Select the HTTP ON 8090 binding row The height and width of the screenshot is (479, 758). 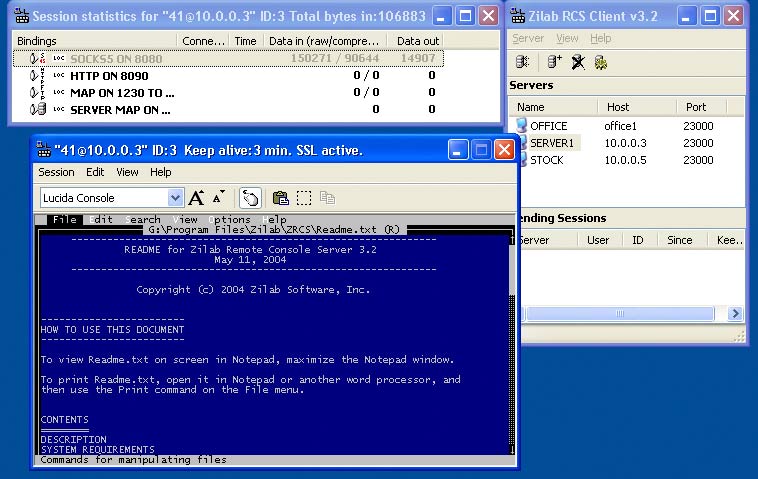pos(228,75)
